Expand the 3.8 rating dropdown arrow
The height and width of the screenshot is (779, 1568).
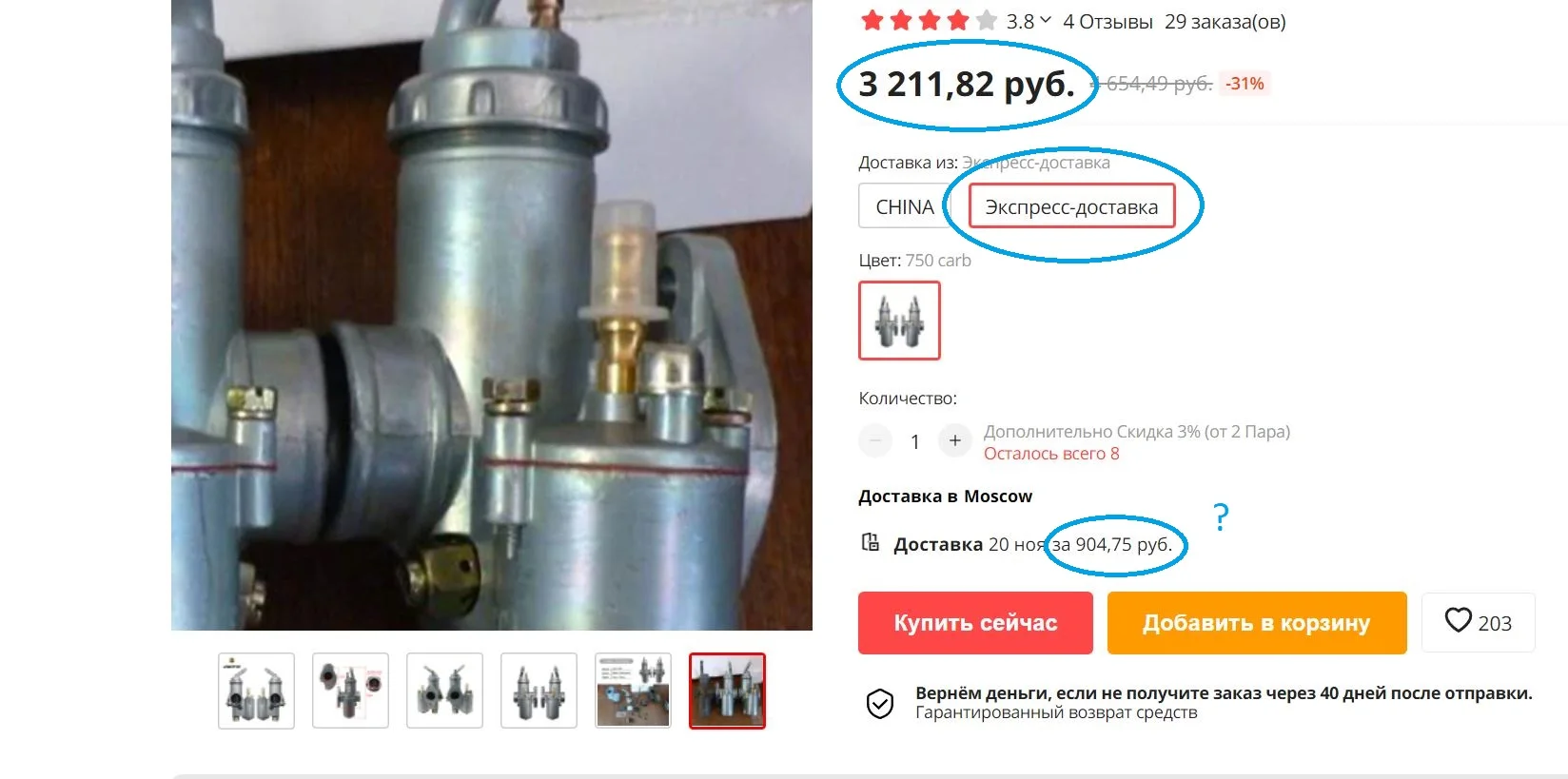(x=1046, y=20)
